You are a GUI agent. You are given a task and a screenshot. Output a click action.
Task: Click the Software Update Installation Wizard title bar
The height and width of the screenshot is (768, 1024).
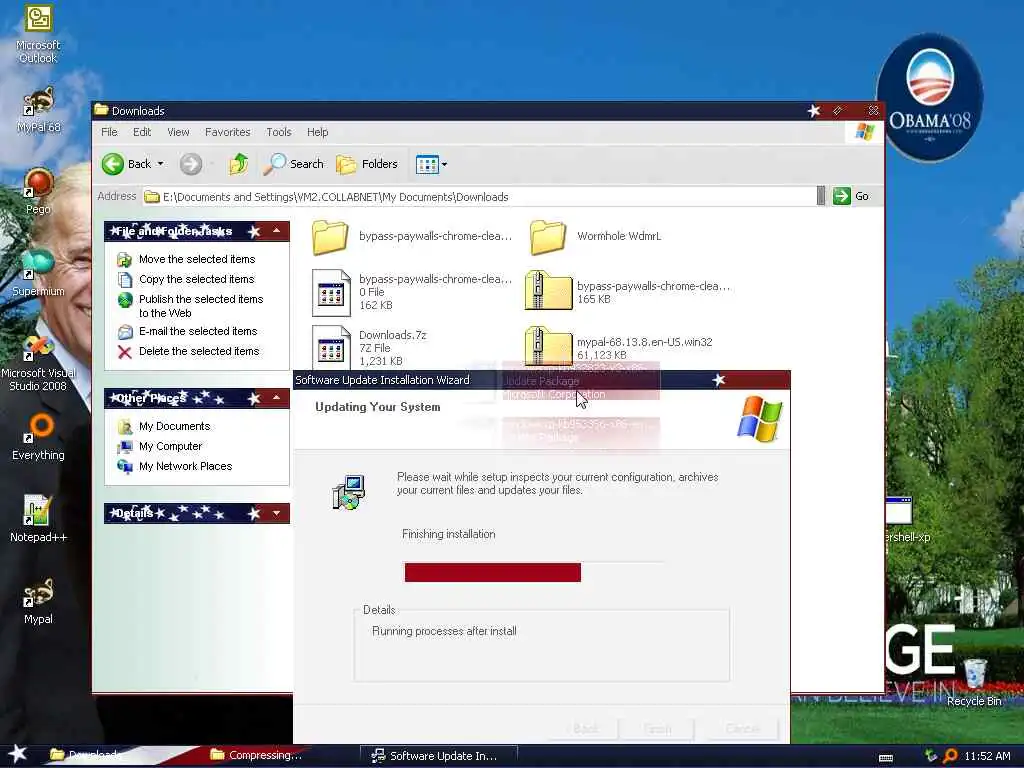(541, 380)
